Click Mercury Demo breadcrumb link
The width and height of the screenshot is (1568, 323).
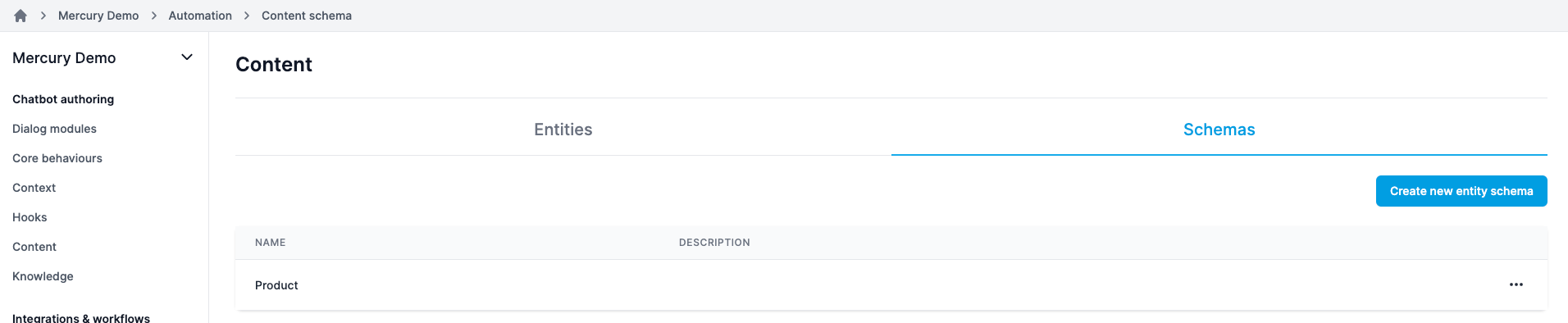tap(98, 16)
